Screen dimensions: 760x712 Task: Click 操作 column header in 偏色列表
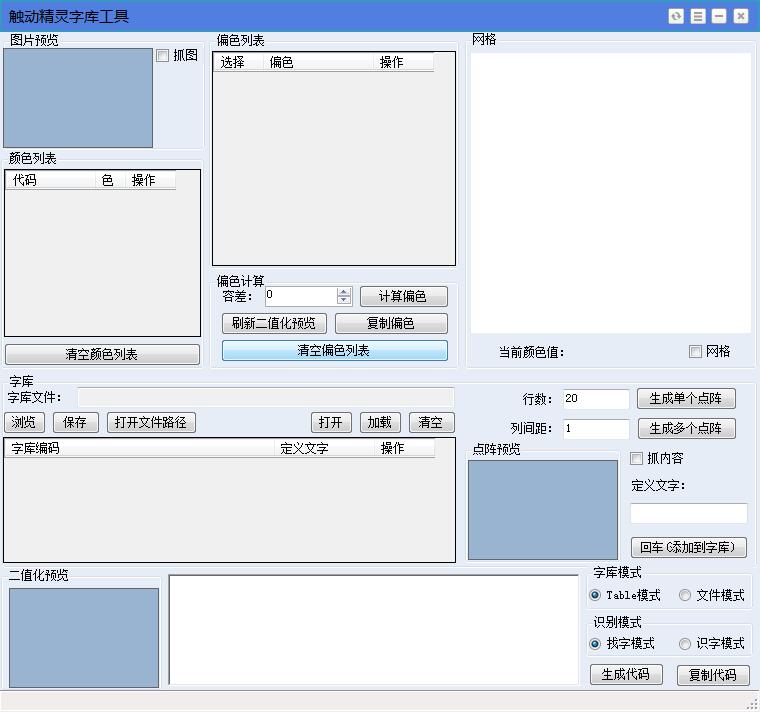pos(403,62)
